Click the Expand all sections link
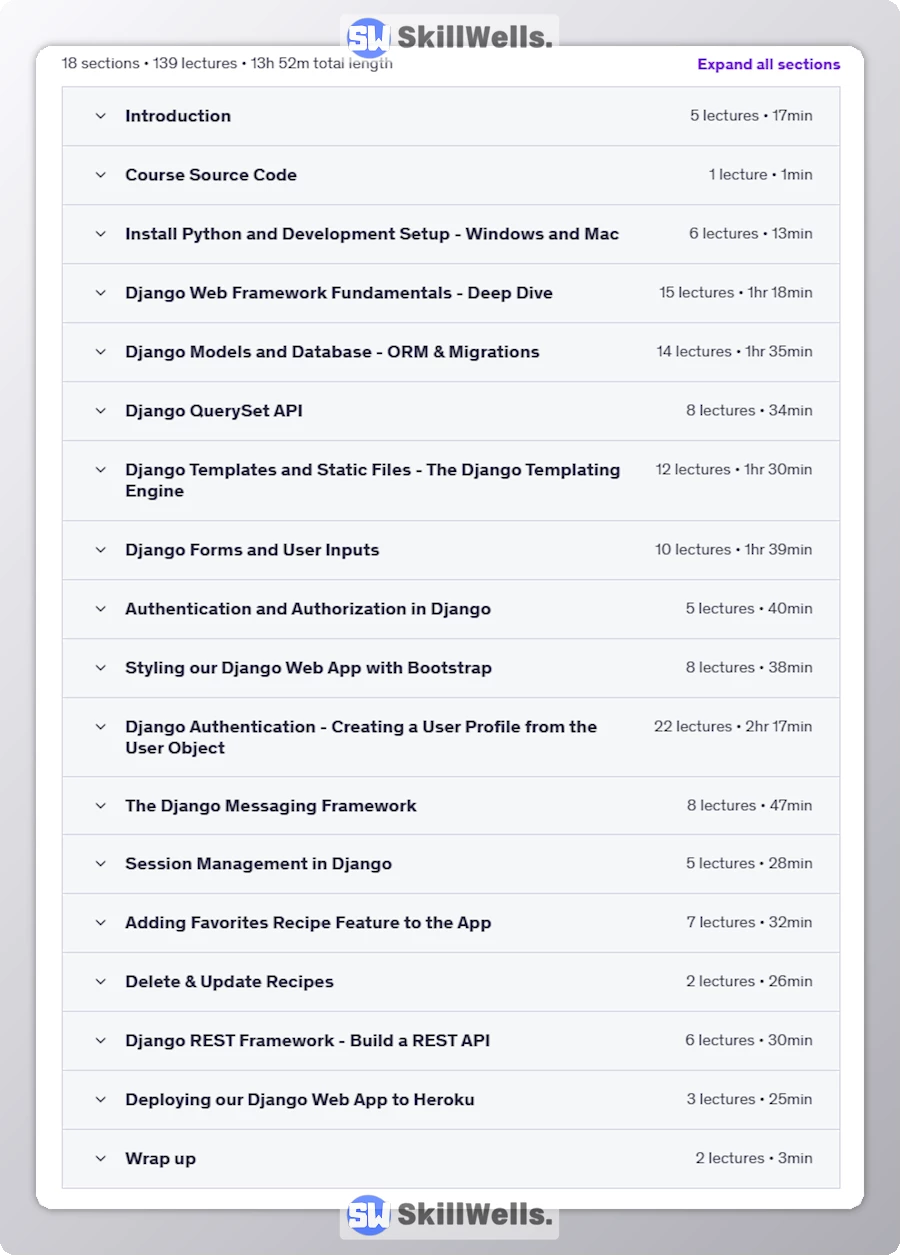The height and width of the screenshot is (1255, 900). [x=769, y=64]
